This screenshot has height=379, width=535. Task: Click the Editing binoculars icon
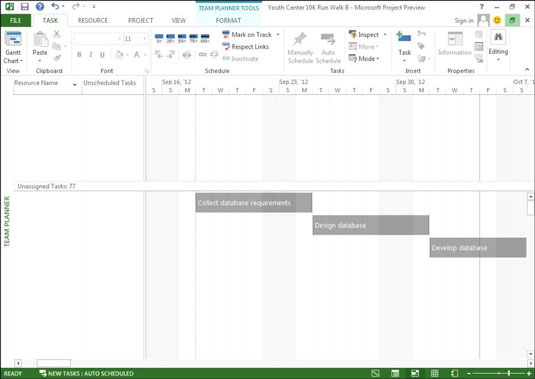[498, 37]
